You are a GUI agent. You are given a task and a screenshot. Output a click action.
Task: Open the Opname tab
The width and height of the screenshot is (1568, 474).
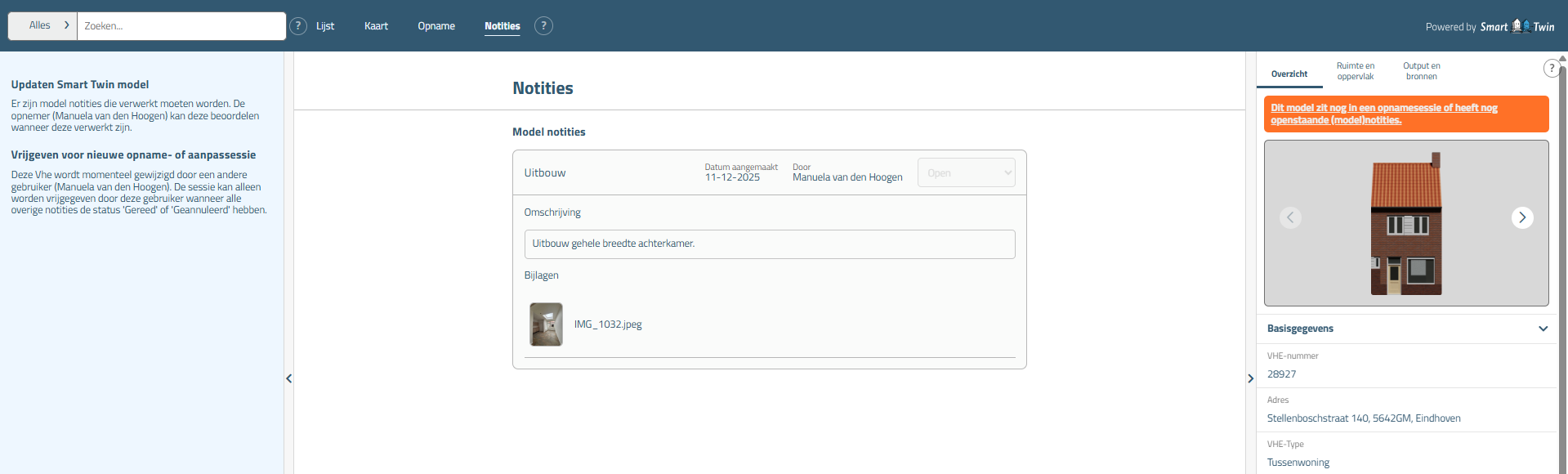(436, 26)
